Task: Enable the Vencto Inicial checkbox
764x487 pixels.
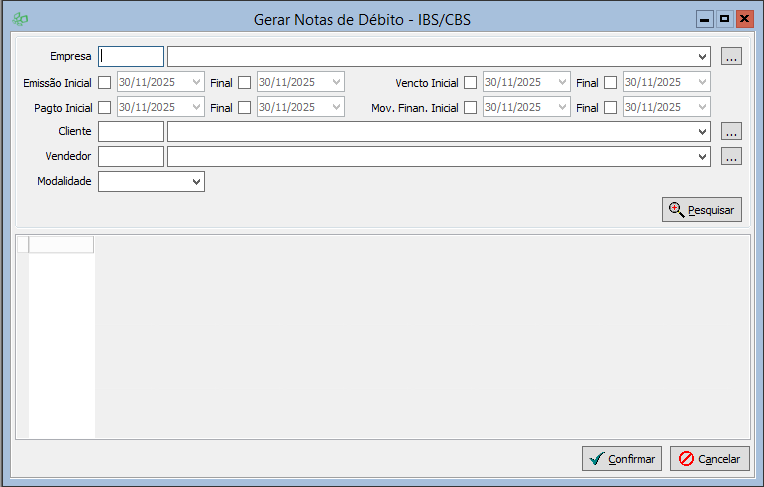Action: coord(471,82)
